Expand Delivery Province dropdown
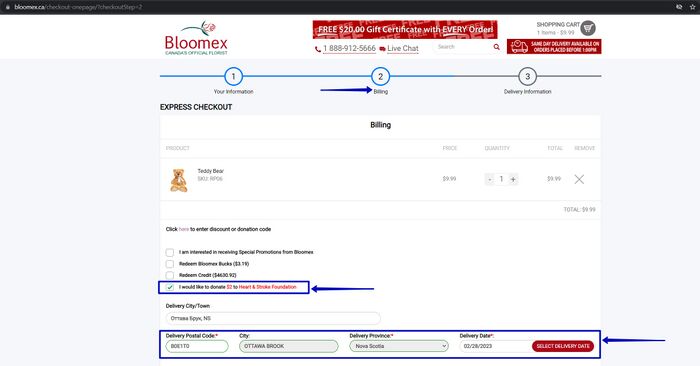Screen dimensions: 700x366 (x=399, y=346)
